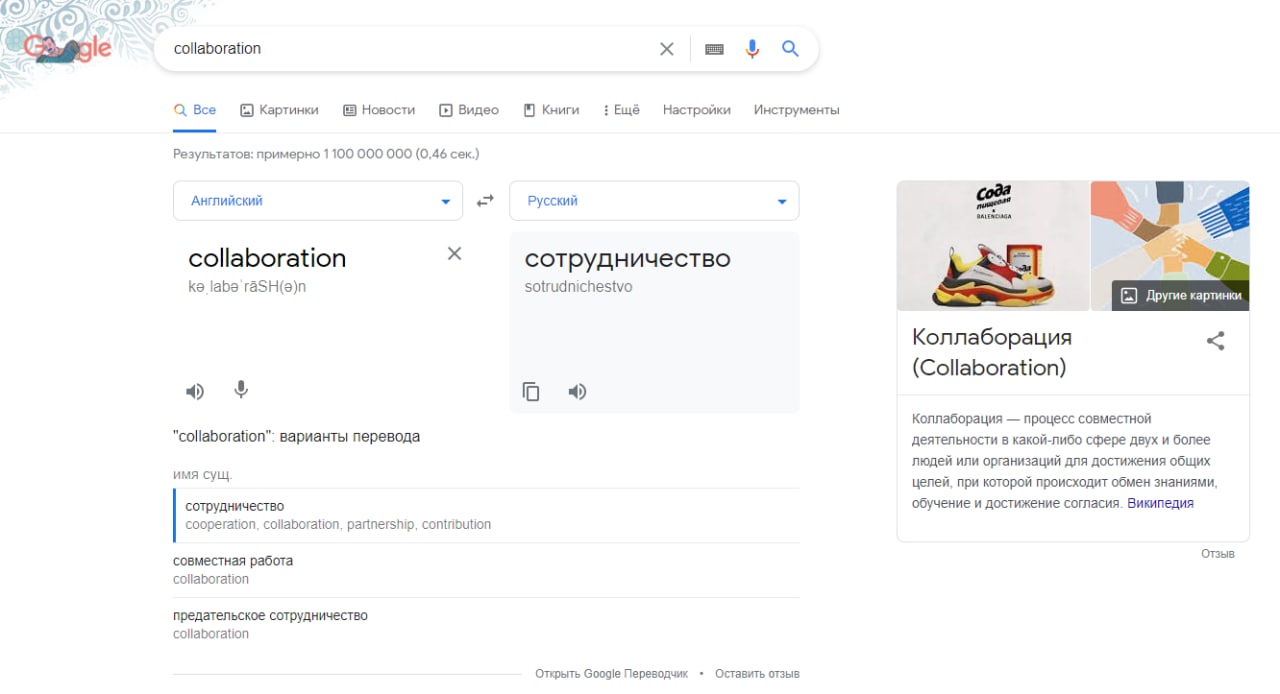Switch to Картинки tab
The image size is (1280, 694).
coord(279,110)
